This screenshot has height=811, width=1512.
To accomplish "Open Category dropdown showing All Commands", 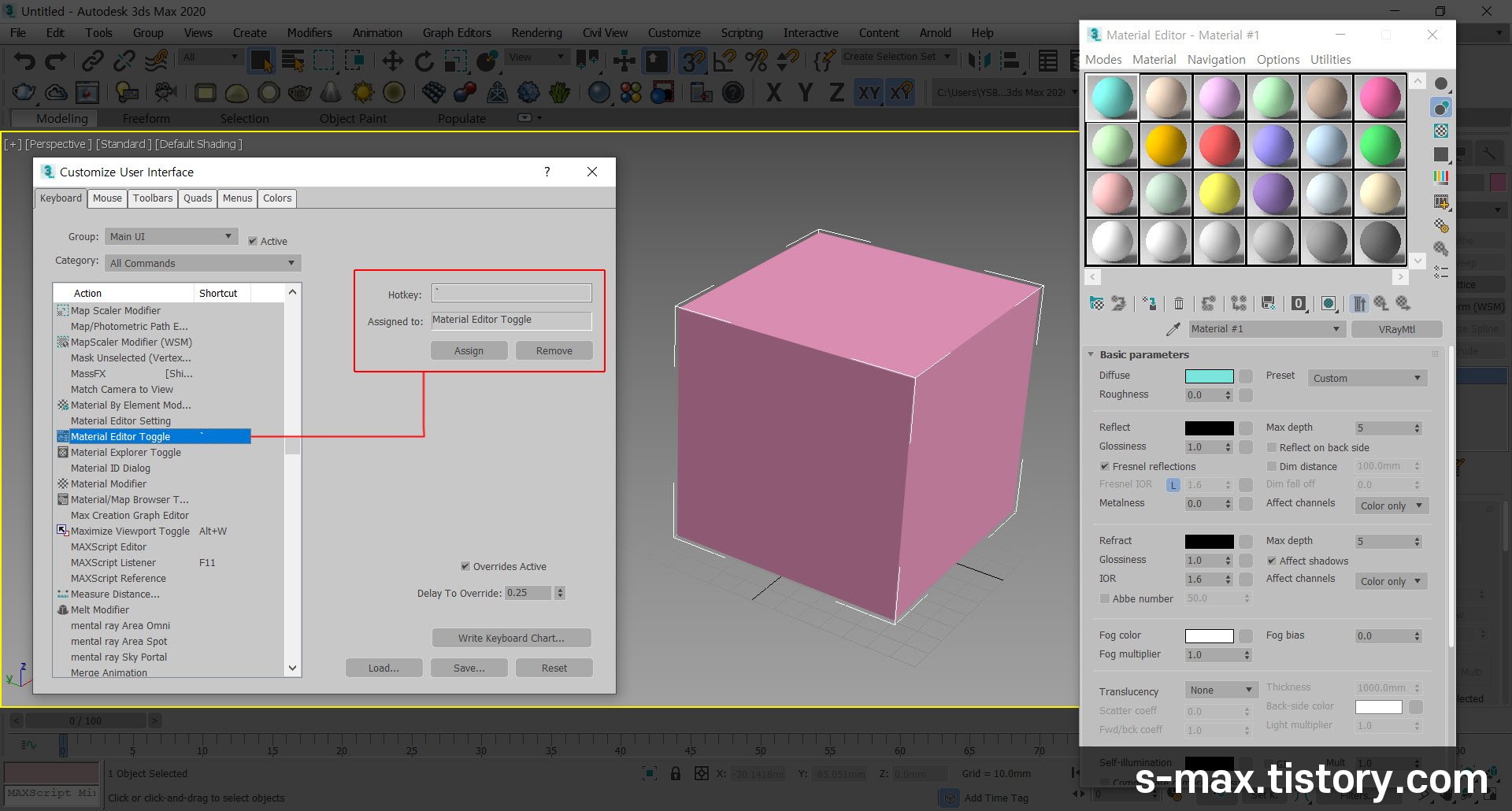I will pos(203,263).
